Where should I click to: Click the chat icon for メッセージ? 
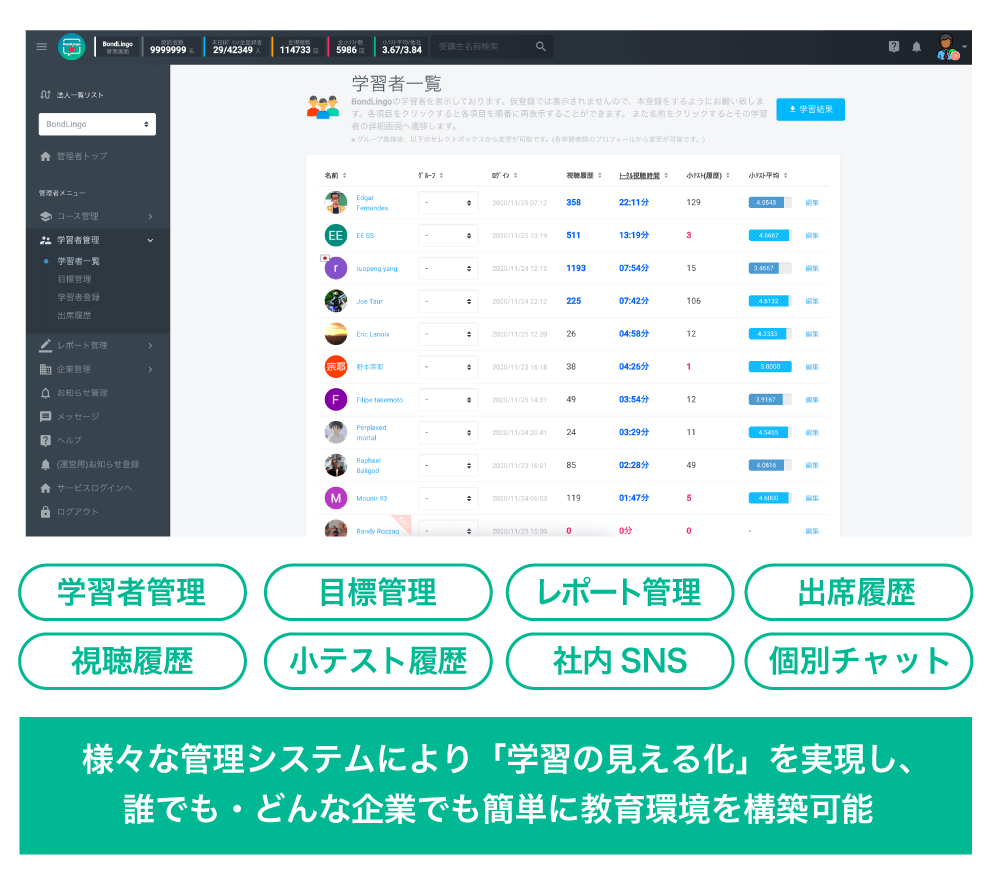click(x=45, y=416)
